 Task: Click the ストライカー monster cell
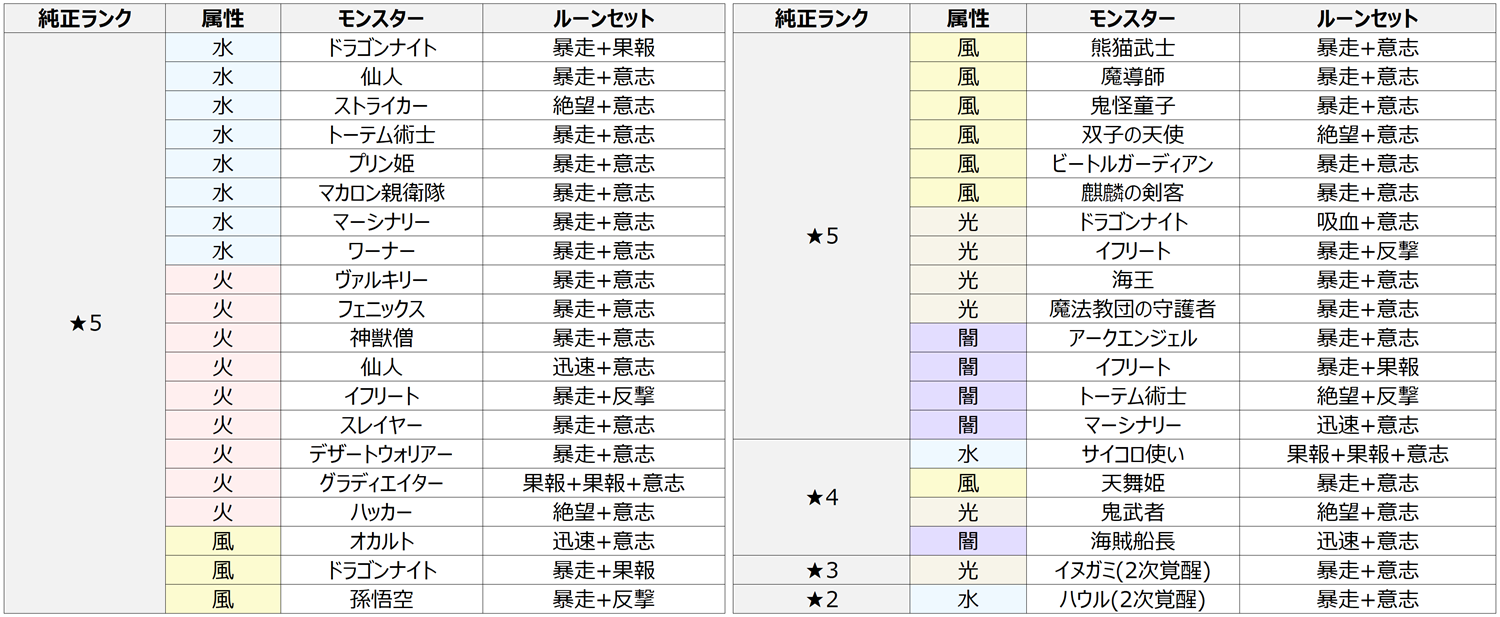[382, 106]
